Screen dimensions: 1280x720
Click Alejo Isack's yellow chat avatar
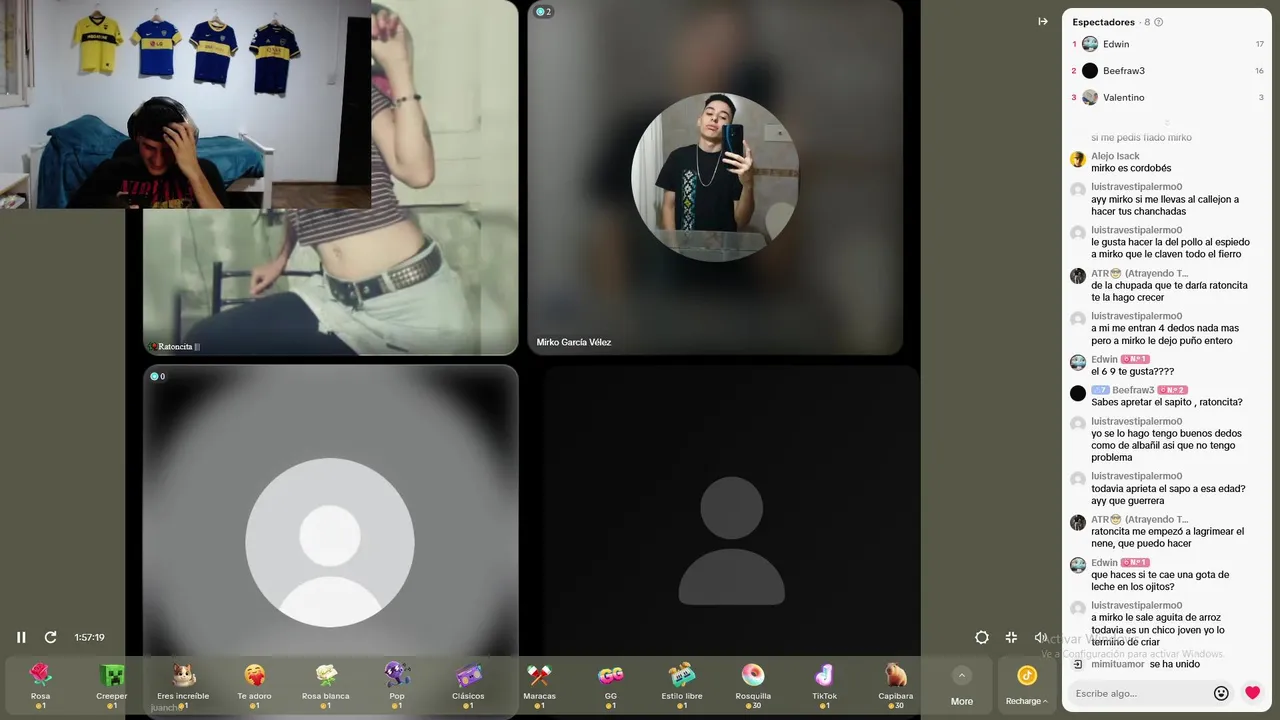[x=1078, y=159]
